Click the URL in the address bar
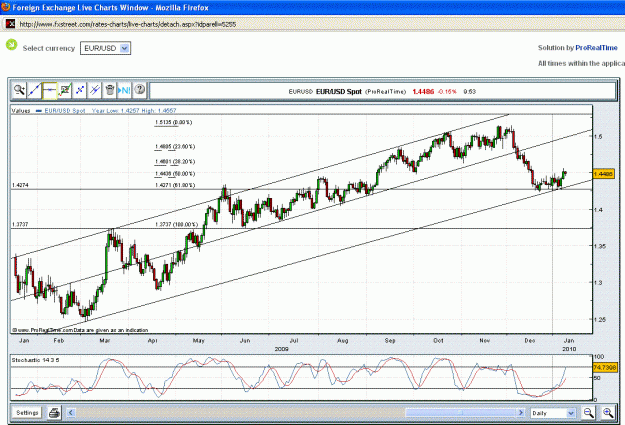The width and height of the screenshot is (625, 425). tap(128, 24)
